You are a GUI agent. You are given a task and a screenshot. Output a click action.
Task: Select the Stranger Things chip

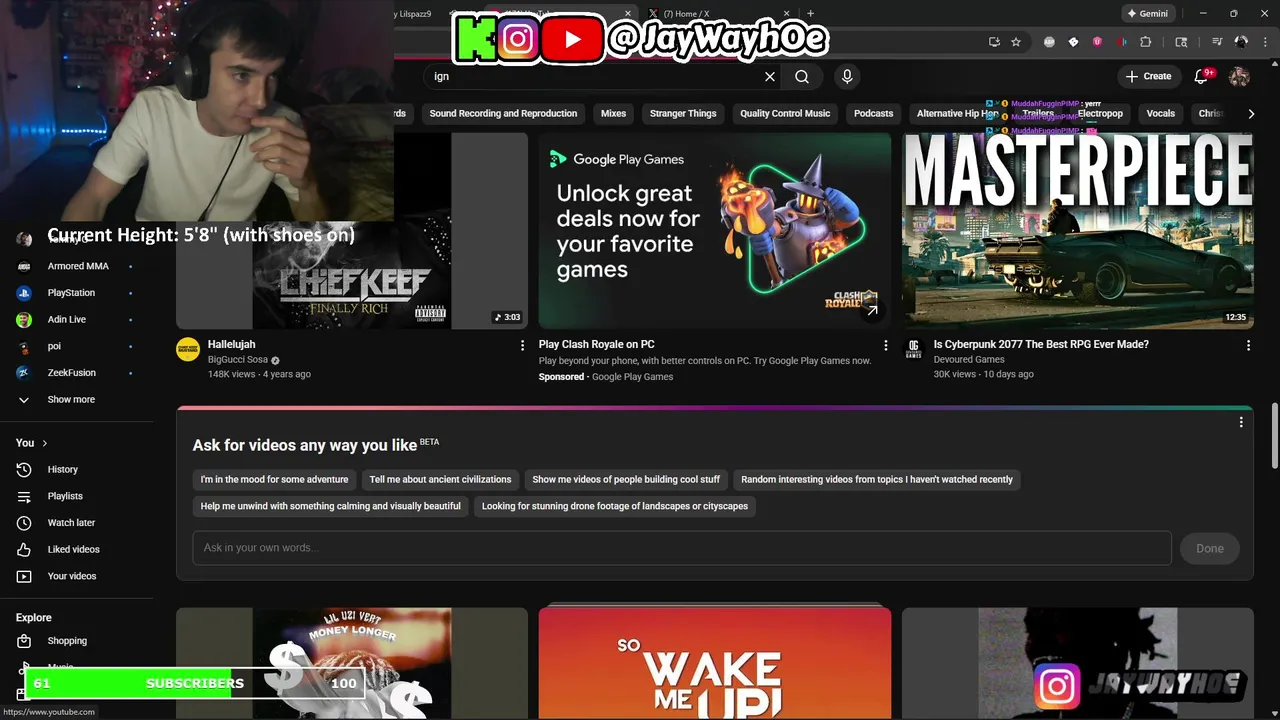(683, 114)
